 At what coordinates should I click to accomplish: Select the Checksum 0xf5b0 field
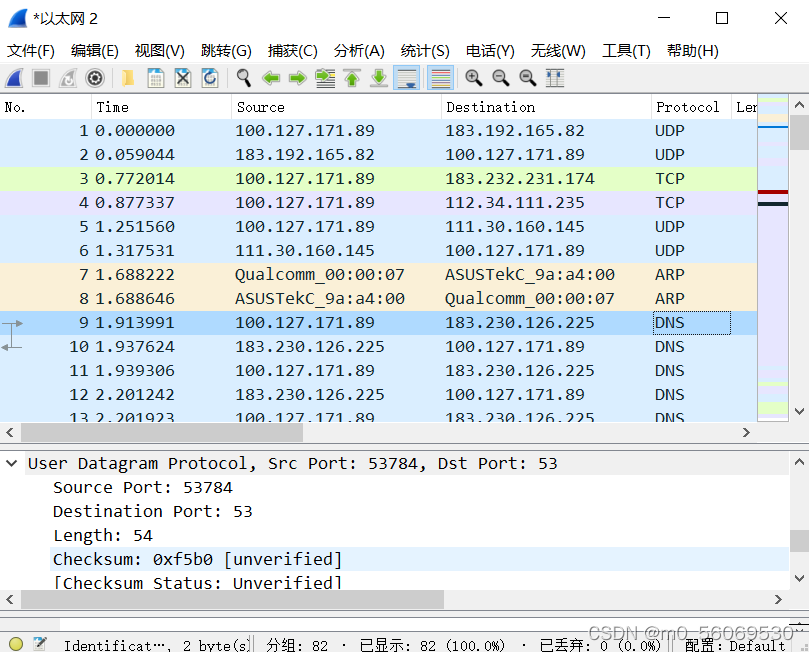click(197, 559)
